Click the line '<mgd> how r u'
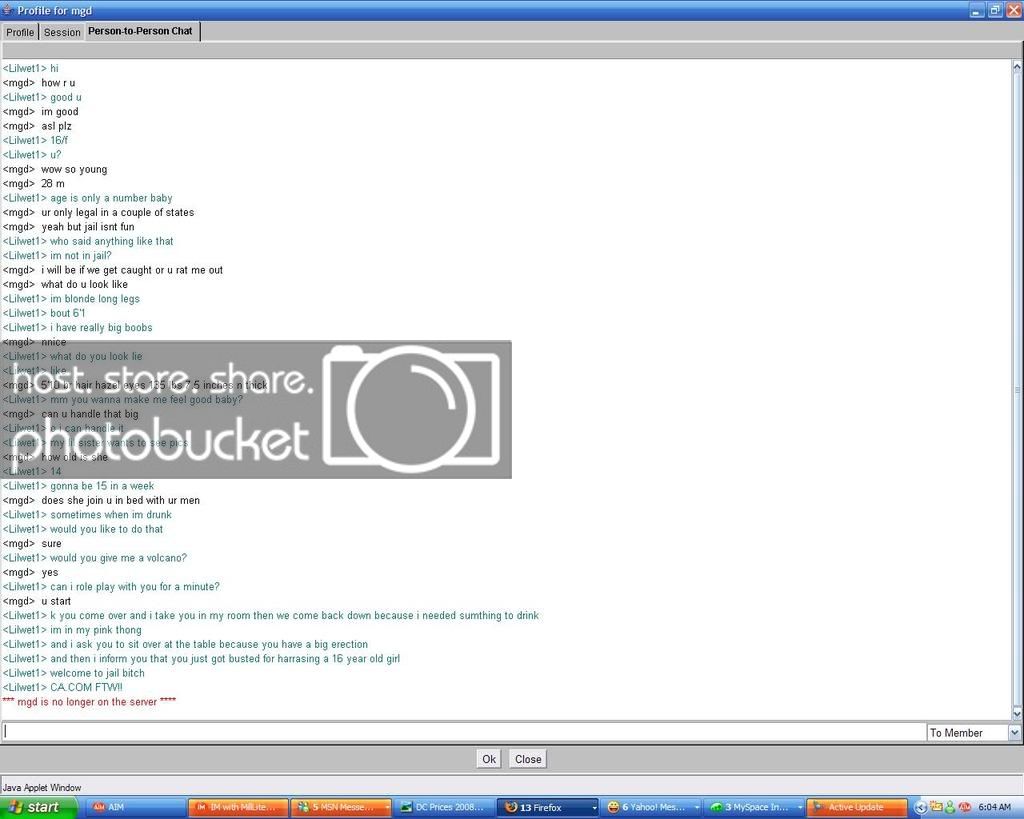 pyautogui.click(x=39, y=82)
